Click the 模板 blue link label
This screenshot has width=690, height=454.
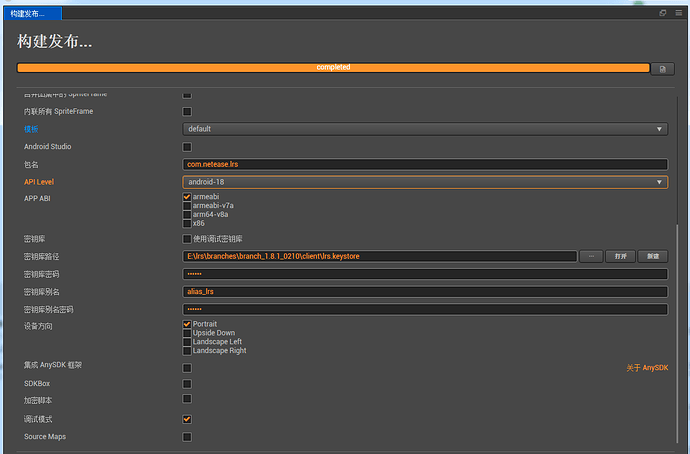click(x=31, y=129)
